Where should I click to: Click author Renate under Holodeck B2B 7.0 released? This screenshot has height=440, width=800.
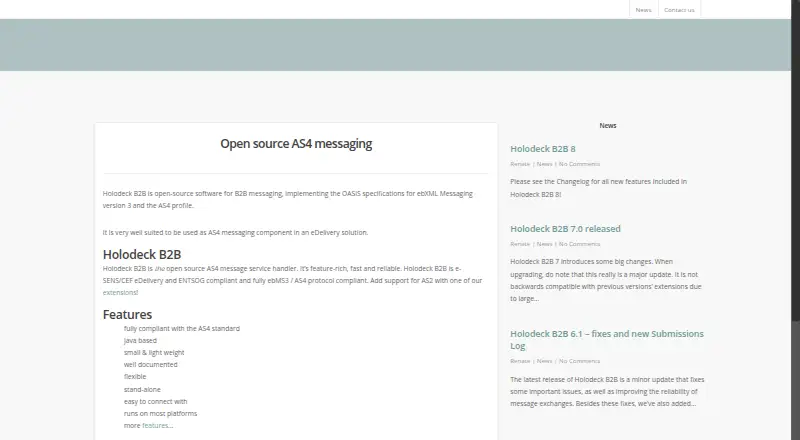(520, 244)
